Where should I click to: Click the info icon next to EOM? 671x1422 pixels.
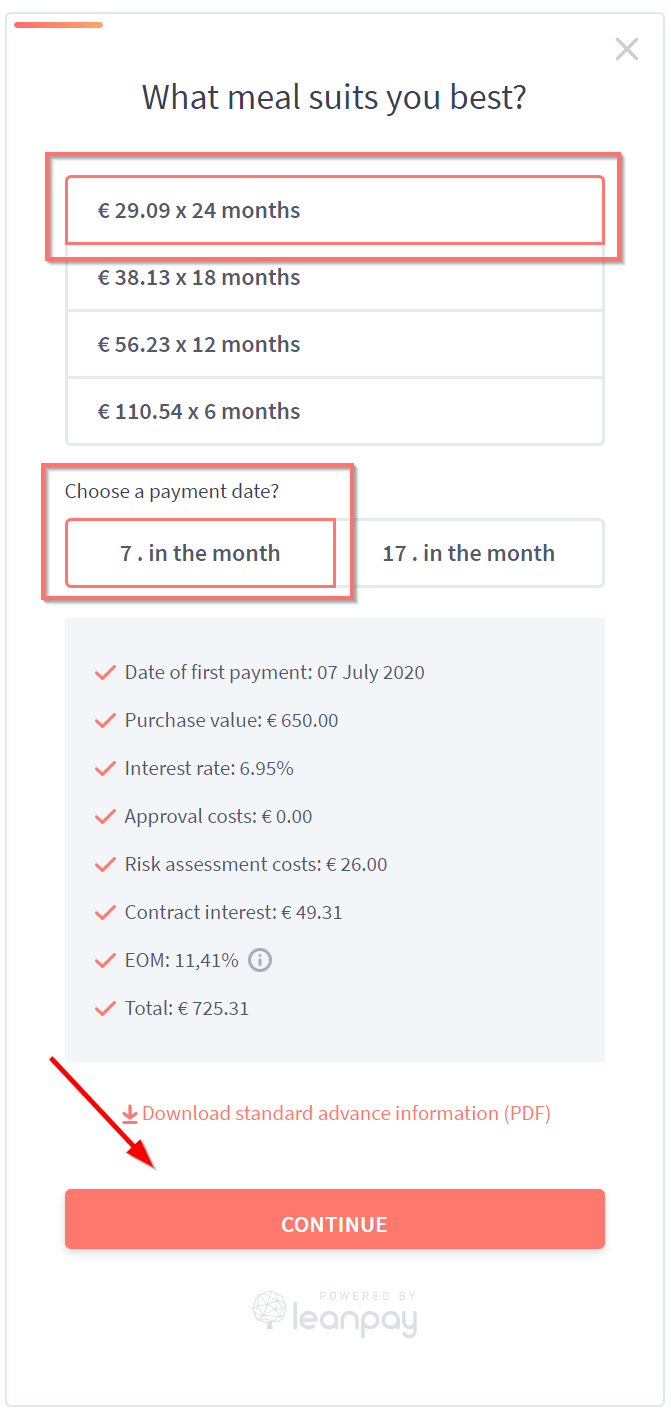coord(260,960)
